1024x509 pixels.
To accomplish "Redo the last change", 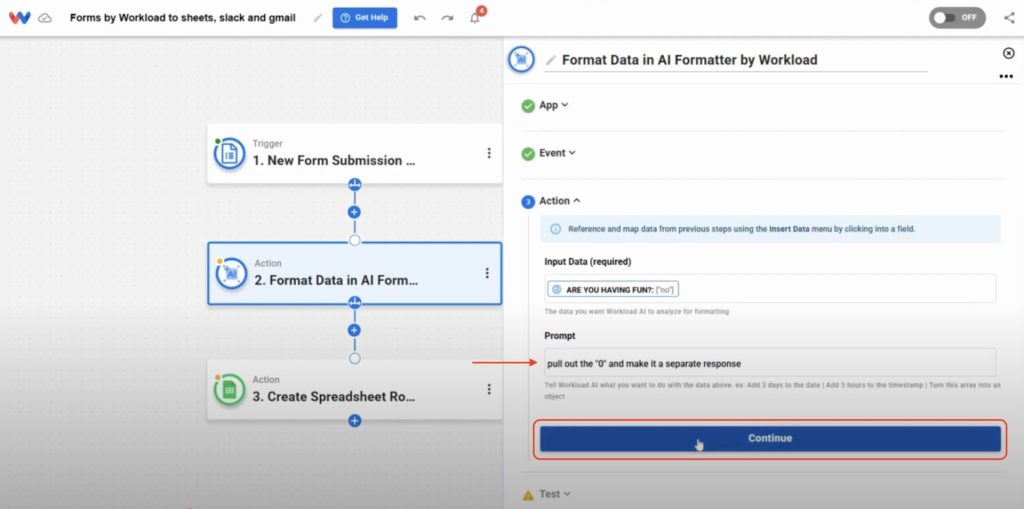I will tap(447, 18).
